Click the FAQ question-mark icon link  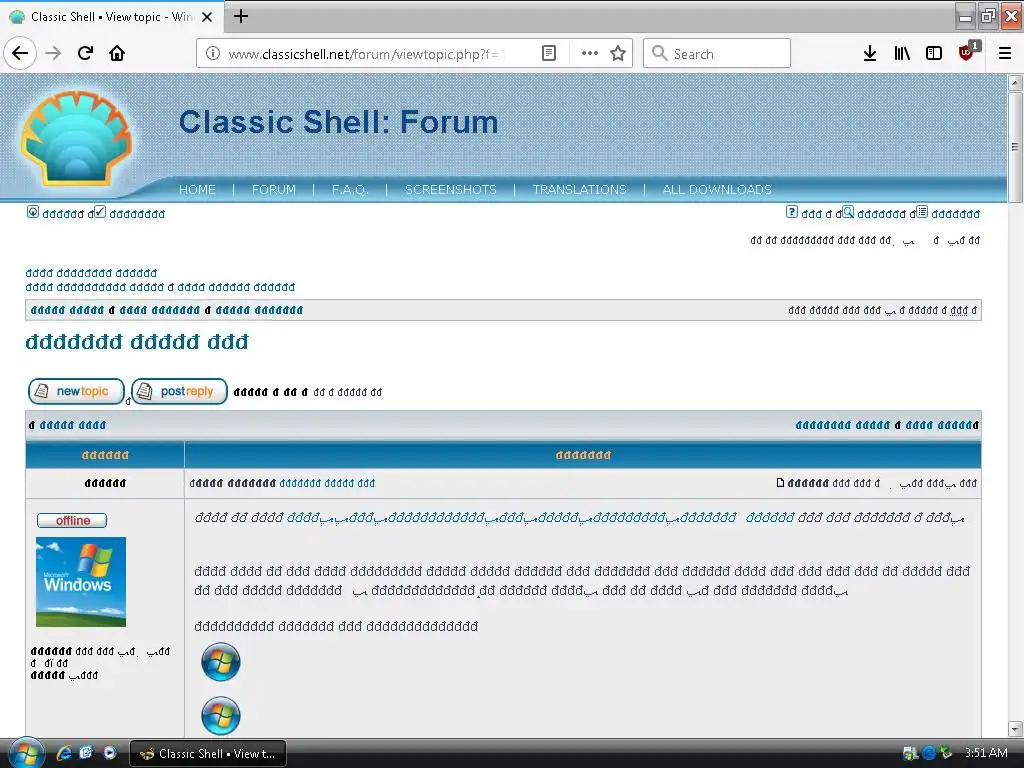point(792,212)
